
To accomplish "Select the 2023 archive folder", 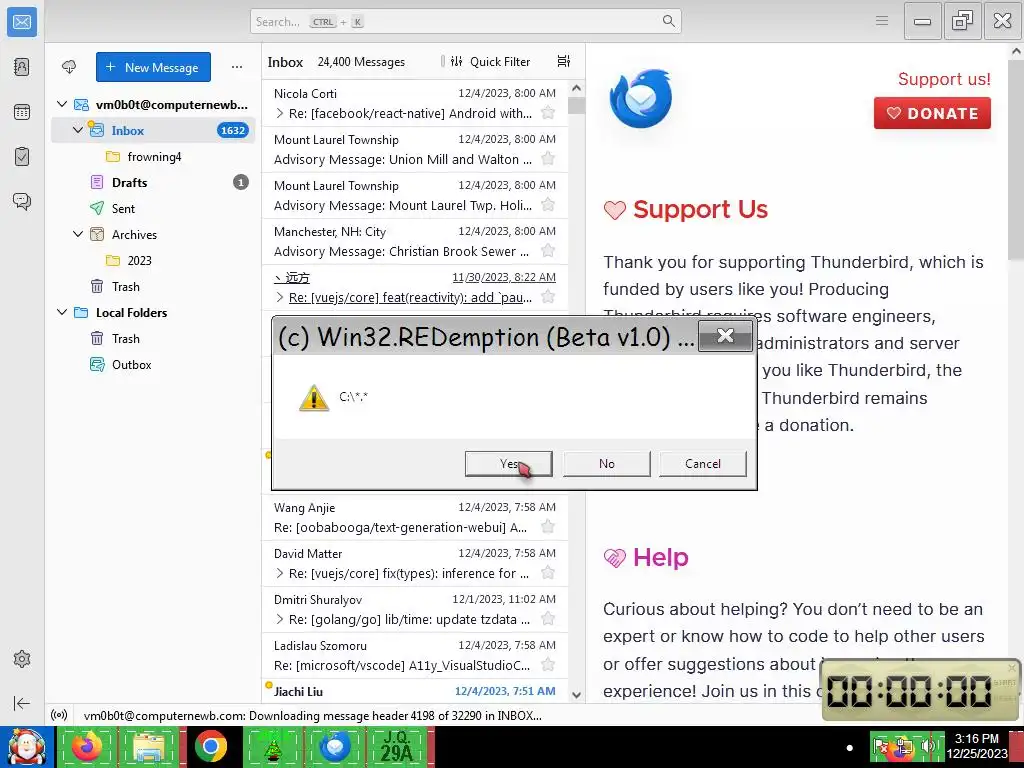I will pos(153,260).
